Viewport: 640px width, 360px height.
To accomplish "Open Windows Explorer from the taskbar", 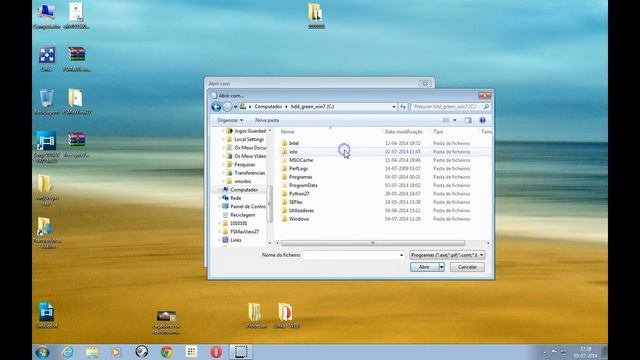I will [92, 352].
